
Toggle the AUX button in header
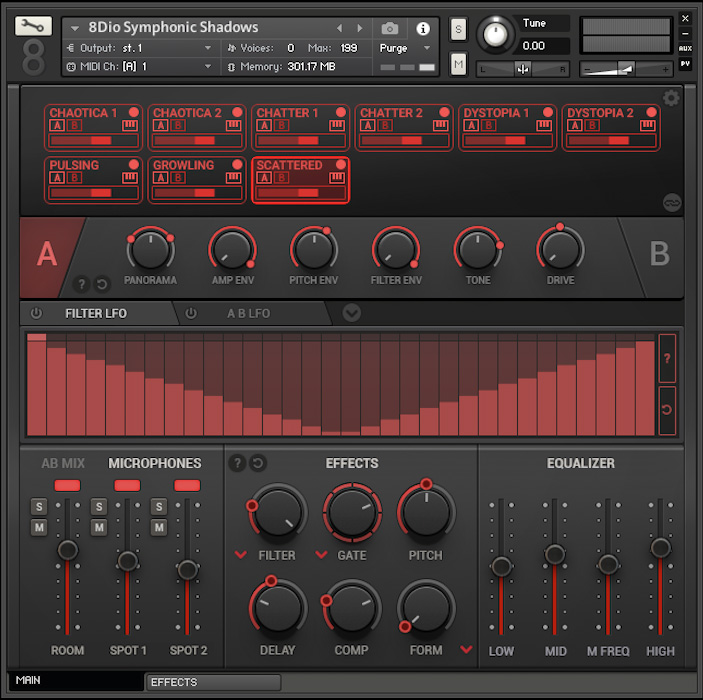(685, 48)
